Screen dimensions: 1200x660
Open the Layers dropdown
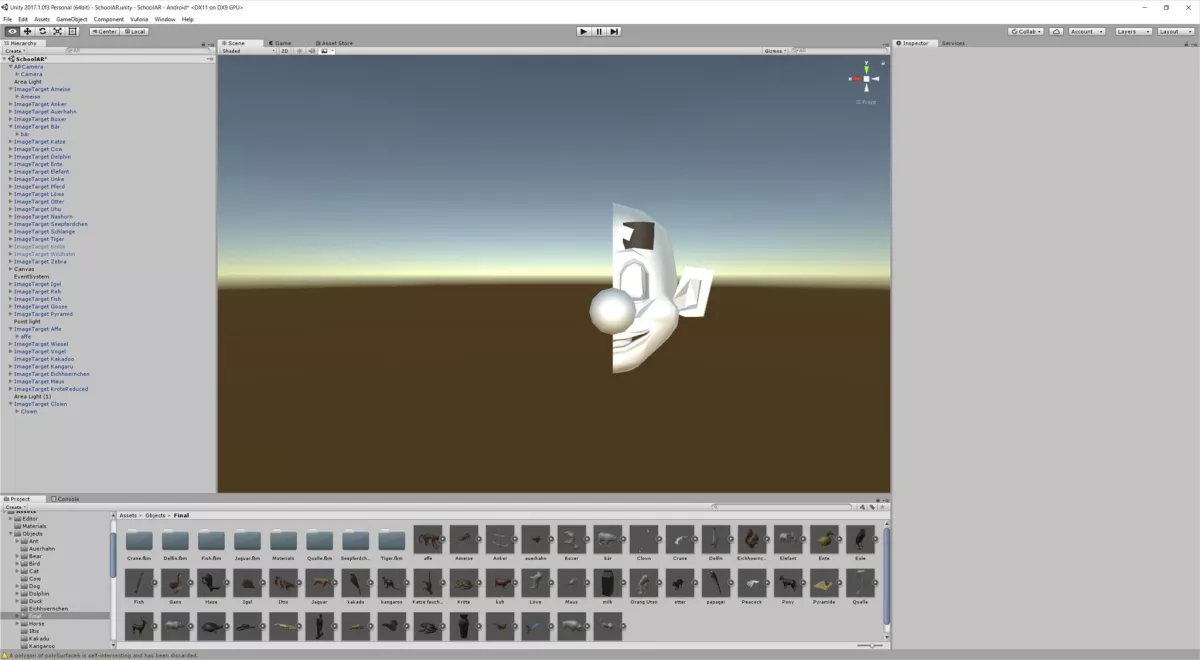click(x=1132, y=31)
